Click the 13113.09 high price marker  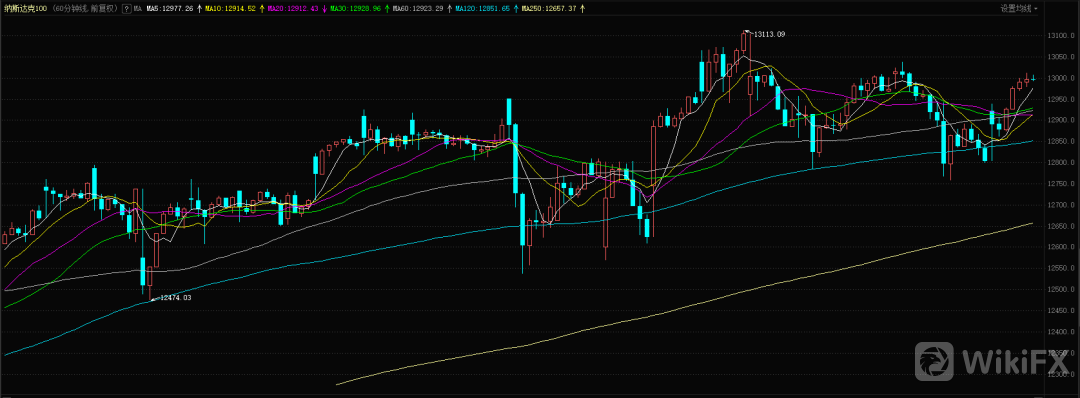point(769,34)
